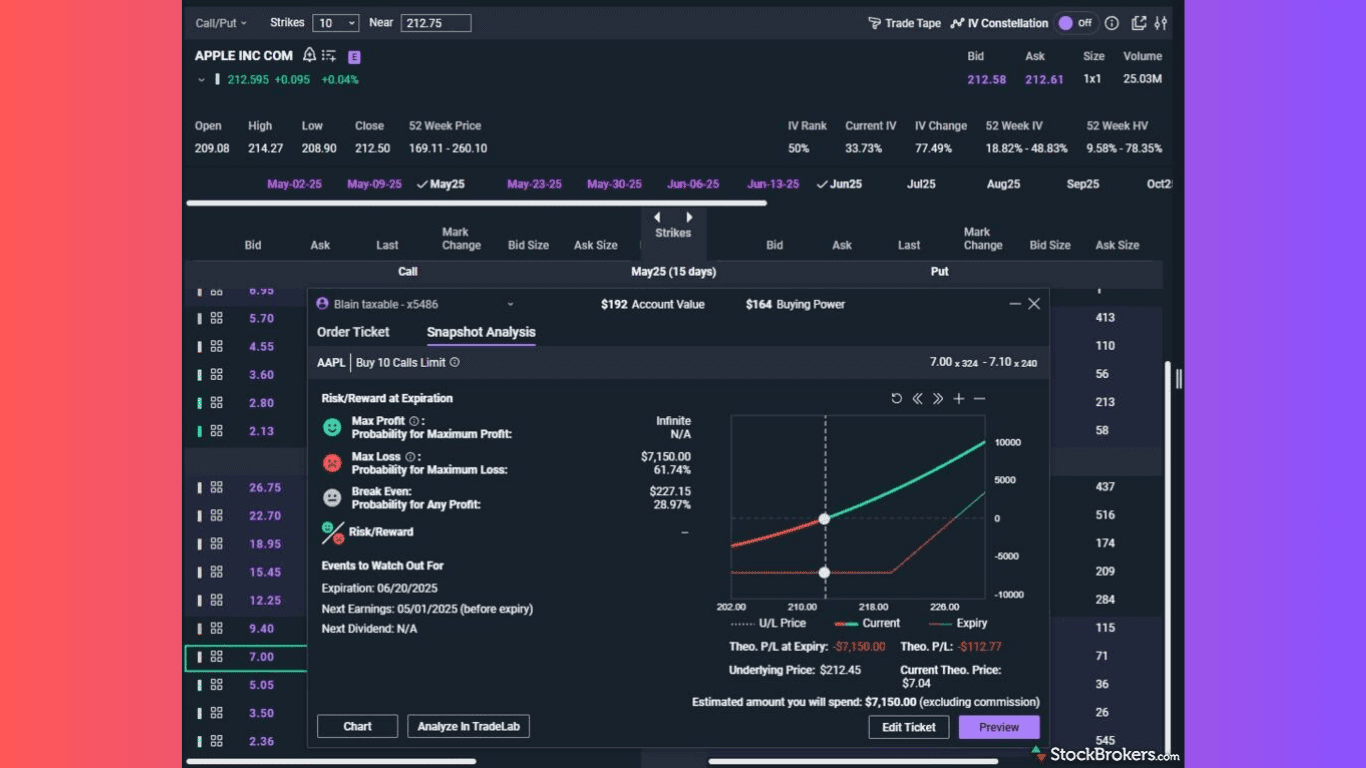The image size is (1366, 768).
Task: Open the IV Constellation view
Action: point(999,23)
